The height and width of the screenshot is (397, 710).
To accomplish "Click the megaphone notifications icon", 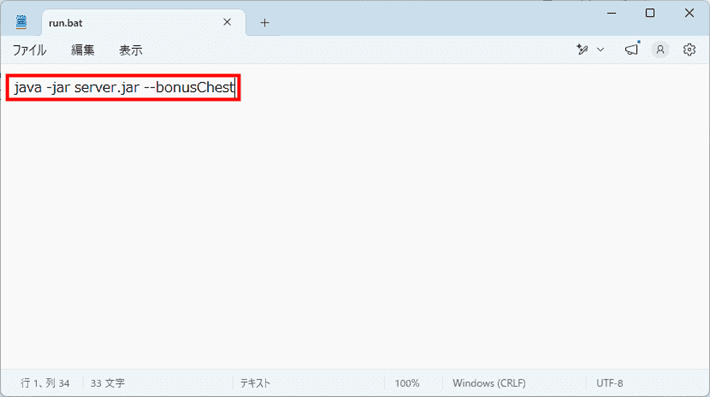I will pyautogui.click(x=632, y=49).
